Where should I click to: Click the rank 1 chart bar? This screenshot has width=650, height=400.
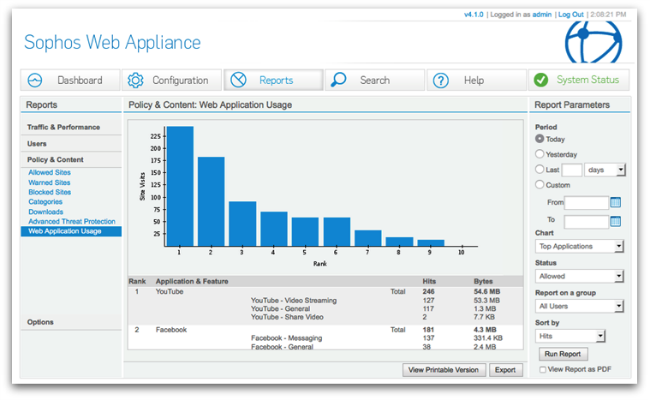[180, 186]
